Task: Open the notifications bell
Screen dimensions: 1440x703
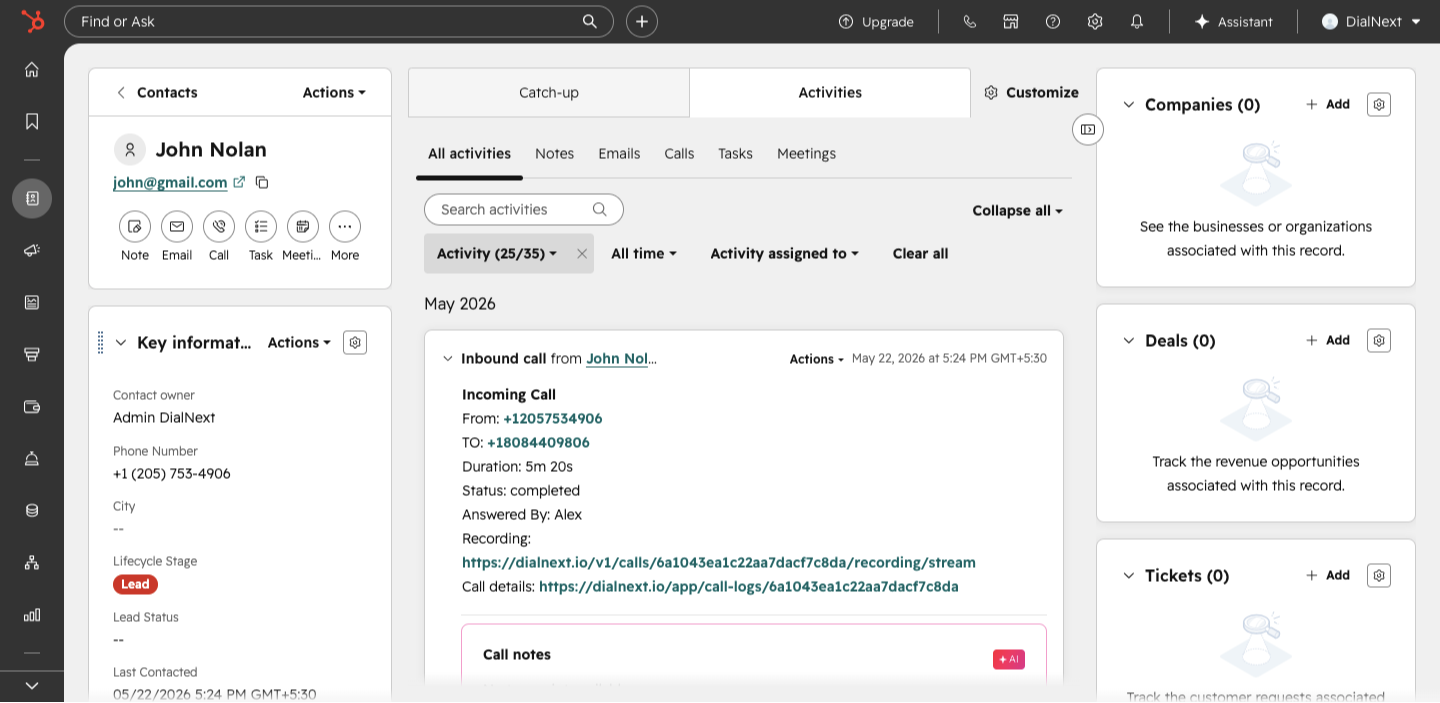Action: click(x=1137, y=21)
